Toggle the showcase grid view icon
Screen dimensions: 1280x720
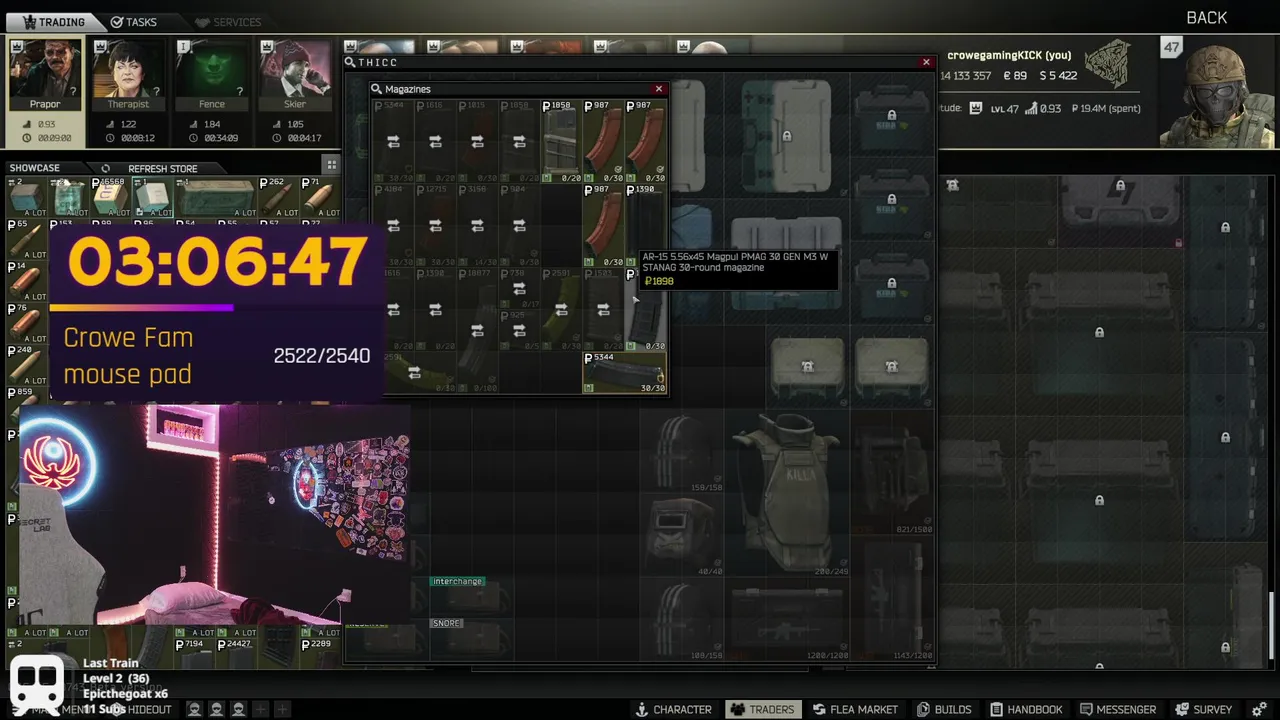pos(331,164)
